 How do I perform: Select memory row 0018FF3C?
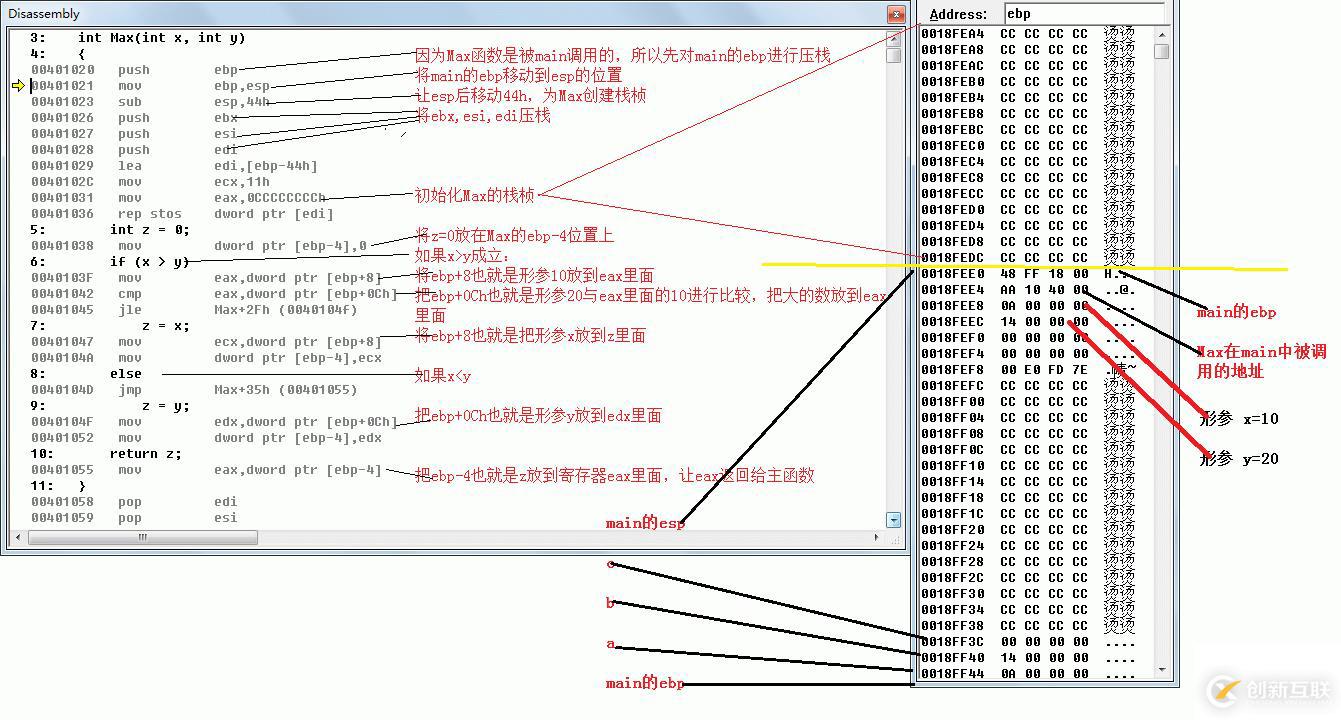(1028, 641)
